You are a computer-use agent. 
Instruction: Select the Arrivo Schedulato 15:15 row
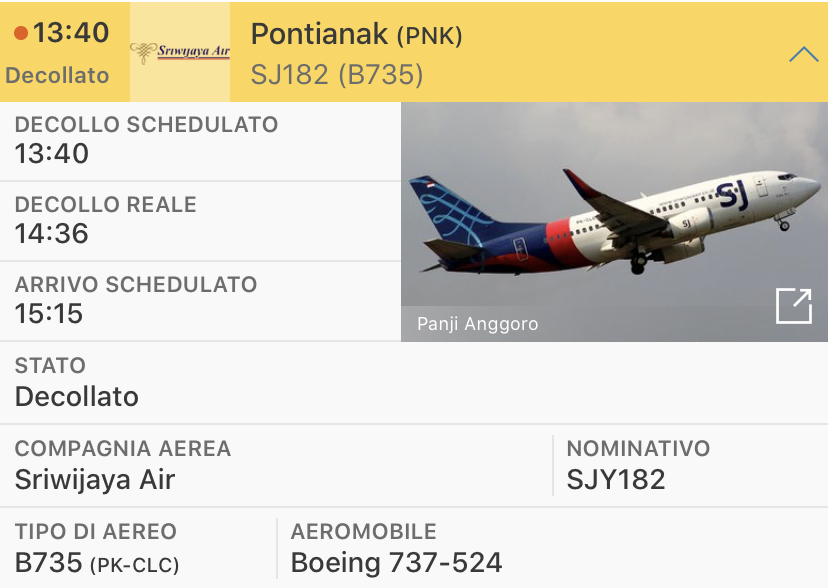[x=200, y=301]
